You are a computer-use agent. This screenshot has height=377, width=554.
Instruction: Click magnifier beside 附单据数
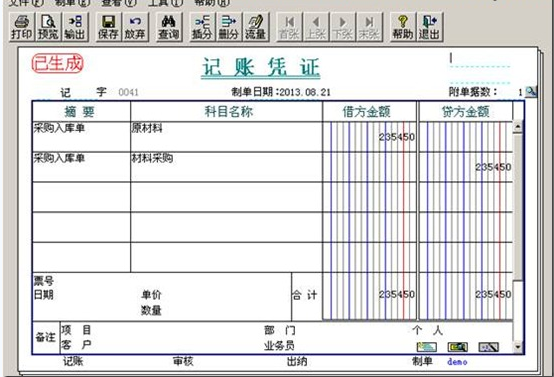tap(531, 92)
